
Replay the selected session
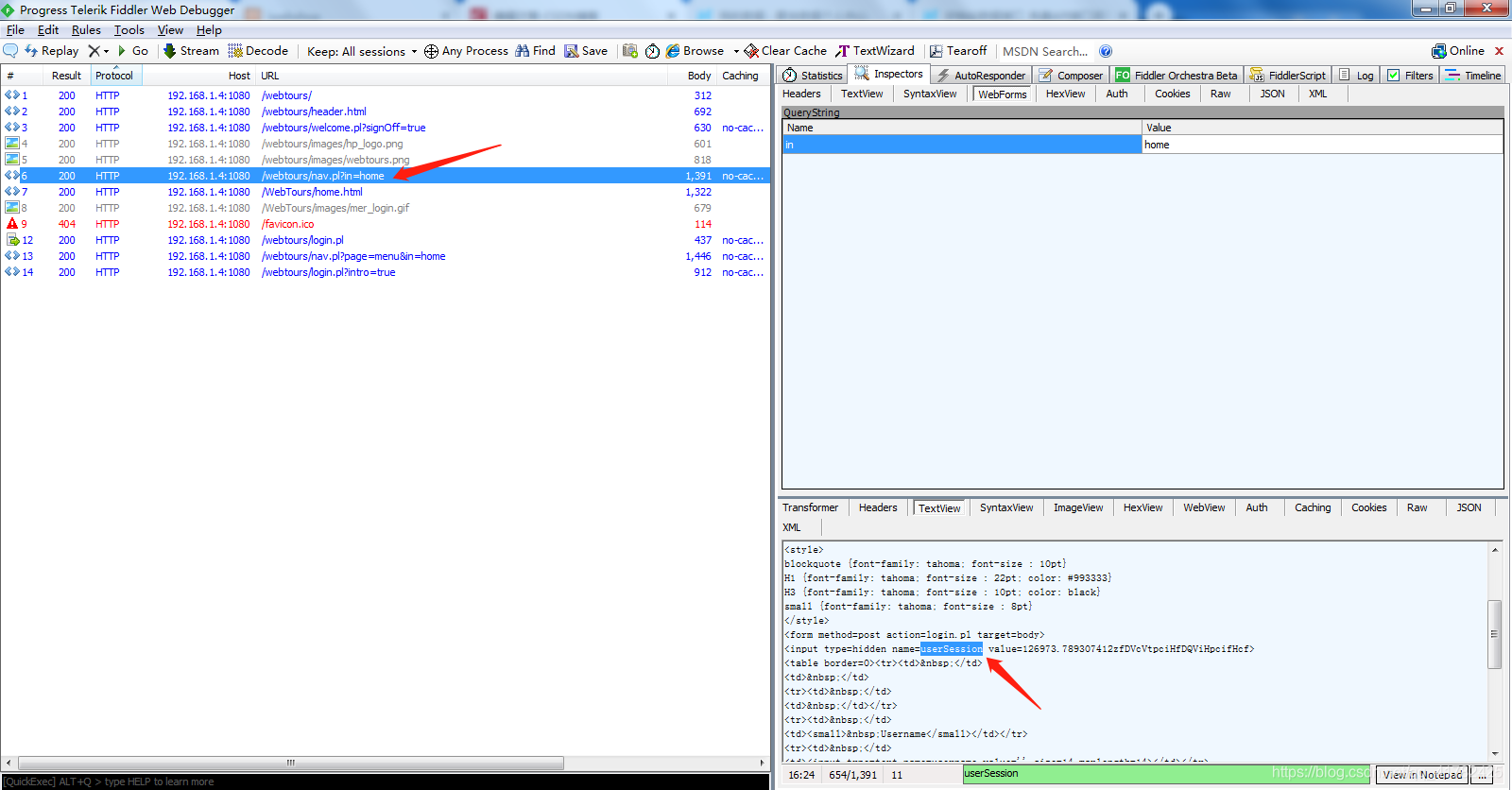pyautogui.click(x=51, y=51)
